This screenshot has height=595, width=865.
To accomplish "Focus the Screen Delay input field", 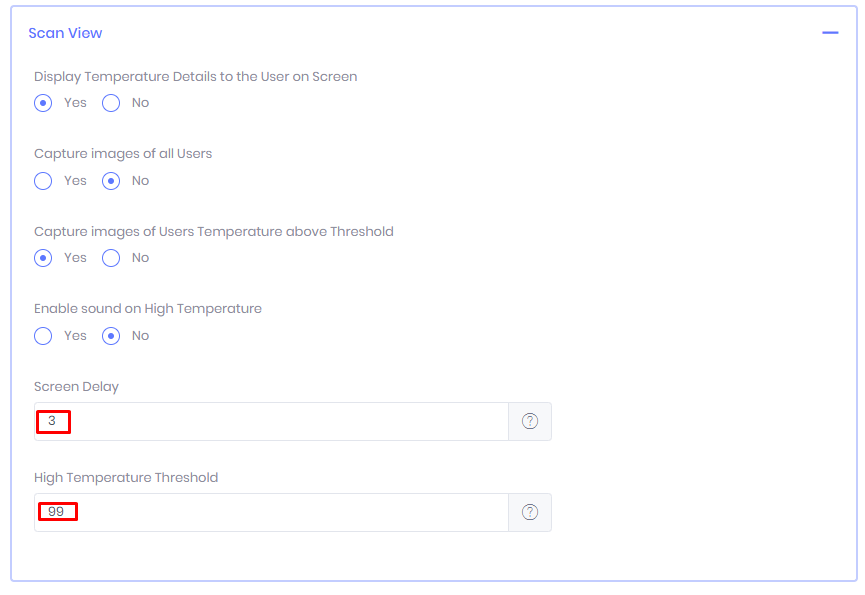I will click(270, 422).
